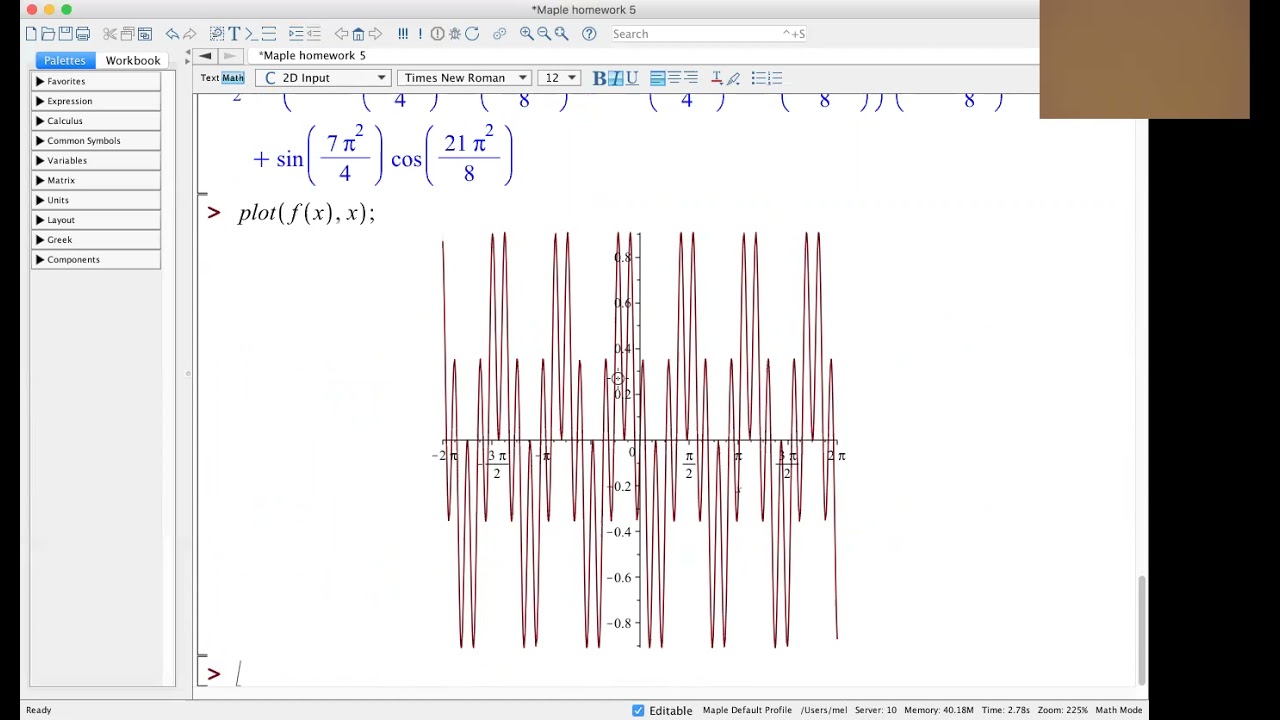Switch input to Math mode
The image size is (1280, 720).
pos(233,78)
